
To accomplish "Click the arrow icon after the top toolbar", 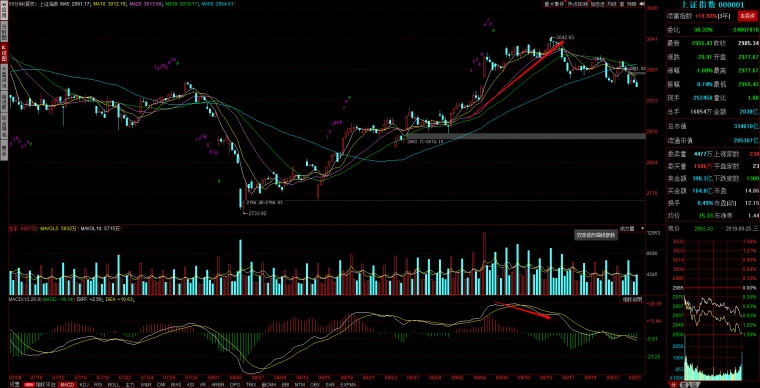I will [x=642, y=4].
